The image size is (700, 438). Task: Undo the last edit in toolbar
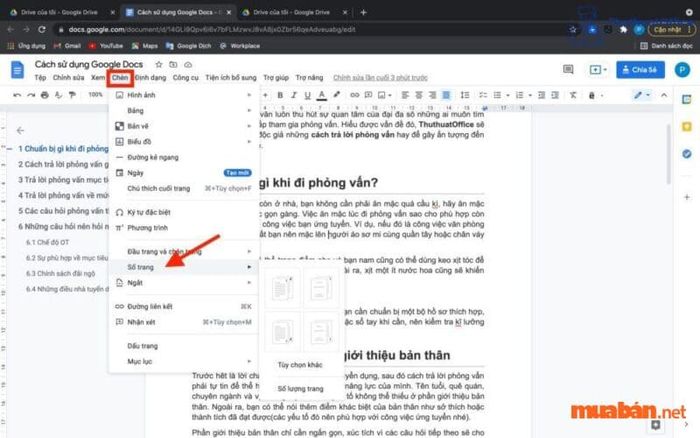[x=17, y=95]
